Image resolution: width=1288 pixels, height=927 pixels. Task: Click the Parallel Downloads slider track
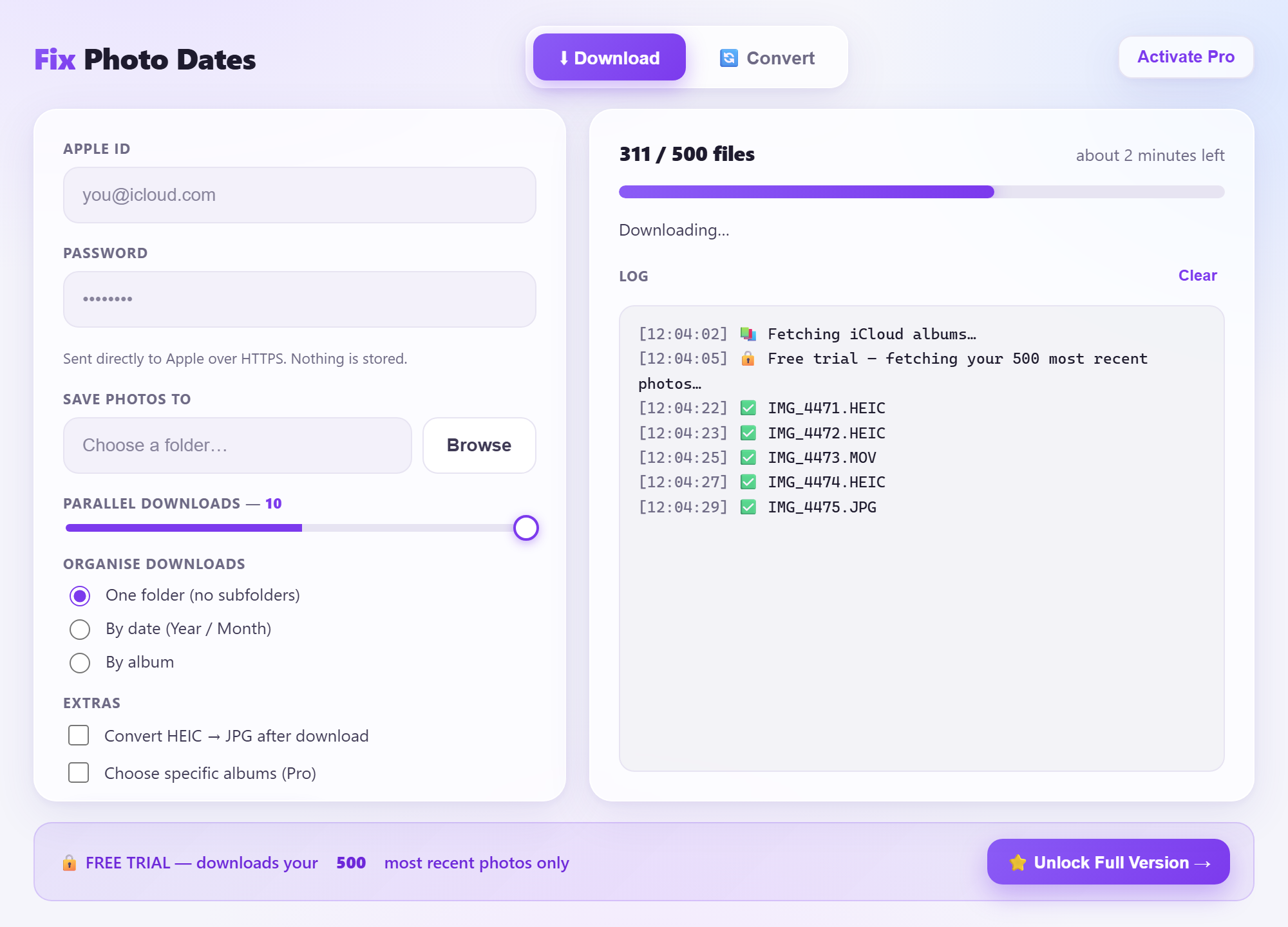(301, 528)
